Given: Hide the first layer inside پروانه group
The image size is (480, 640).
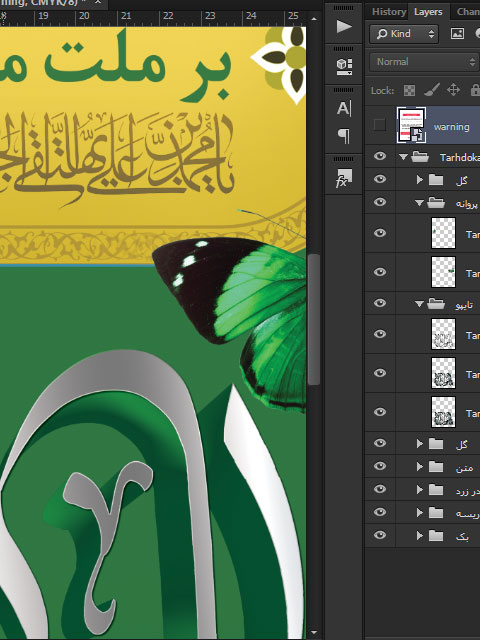Looking at the screenshot, I should pos(380,233).
